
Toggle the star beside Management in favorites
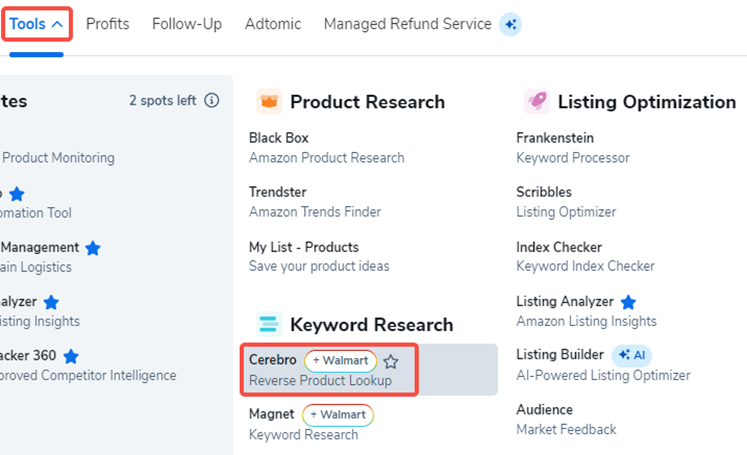93,248
